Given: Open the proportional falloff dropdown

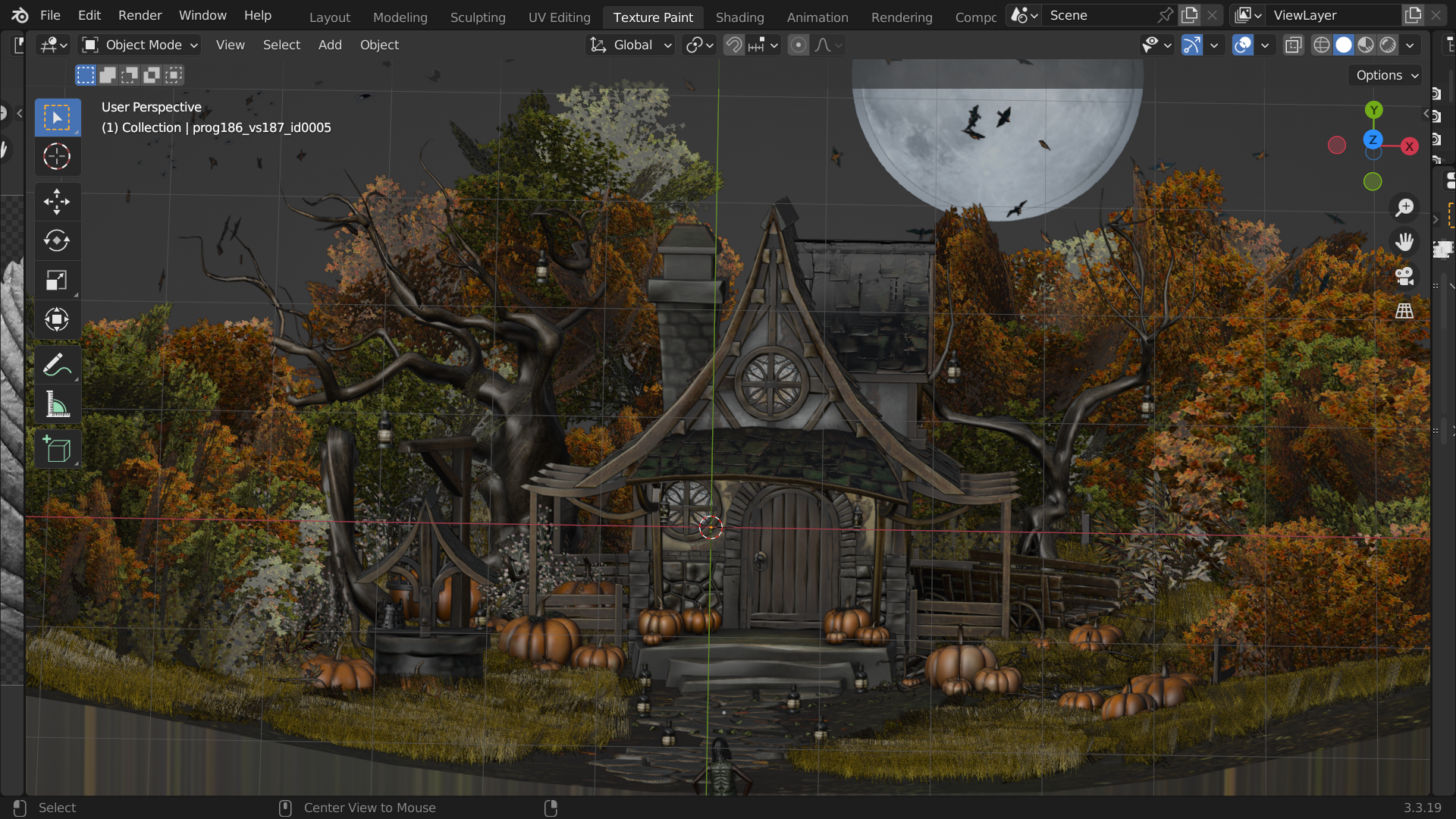Looking at the screenshot, I should [x=829, y=45].
